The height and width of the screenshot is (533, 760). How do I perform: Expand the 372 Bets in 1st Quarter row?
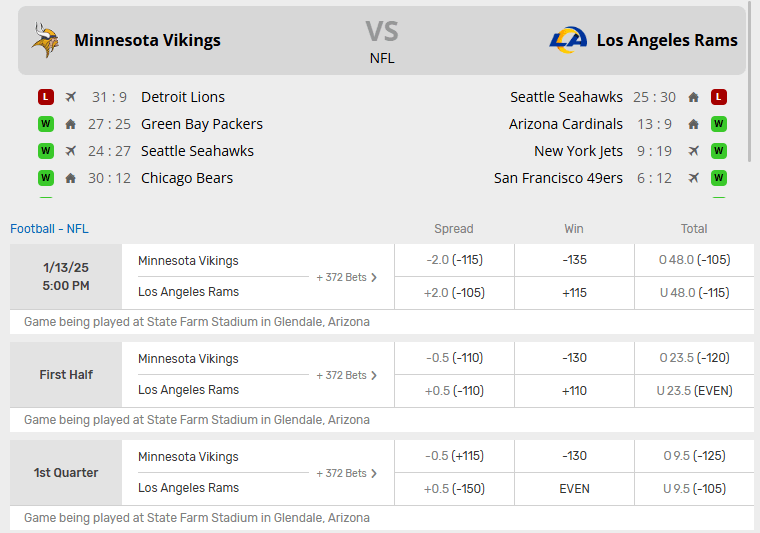tap(347, 473)
